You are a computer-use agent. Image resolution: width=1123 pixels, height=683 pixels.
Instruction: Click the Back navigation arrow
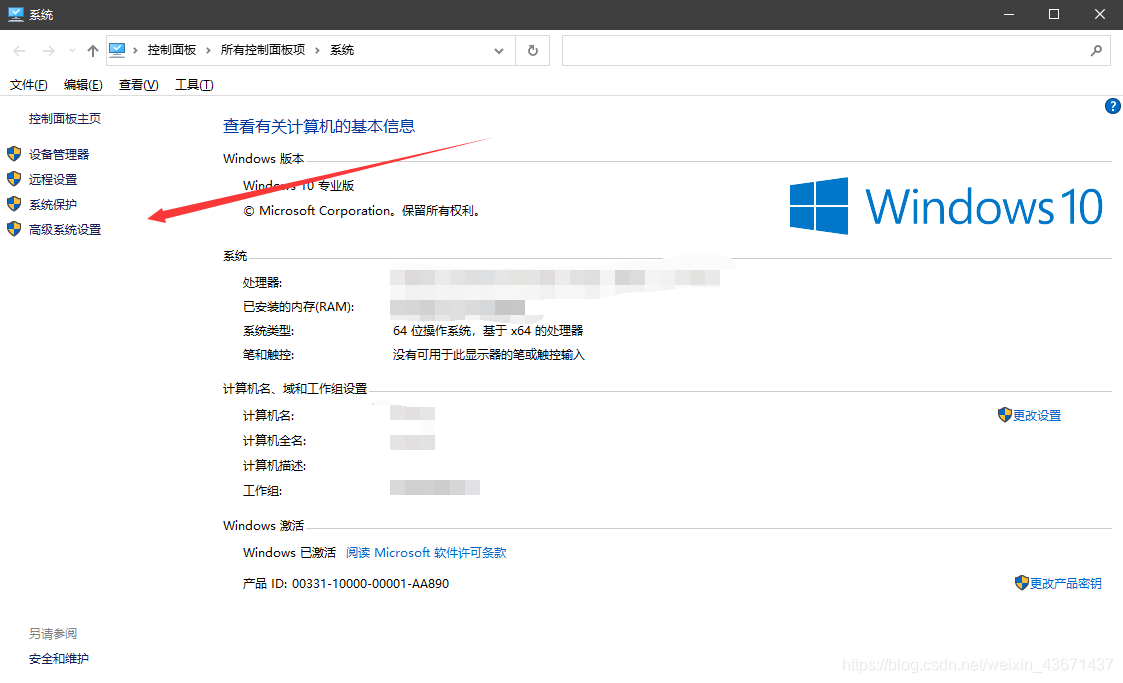pyautogui.click(x=19, y=51)
